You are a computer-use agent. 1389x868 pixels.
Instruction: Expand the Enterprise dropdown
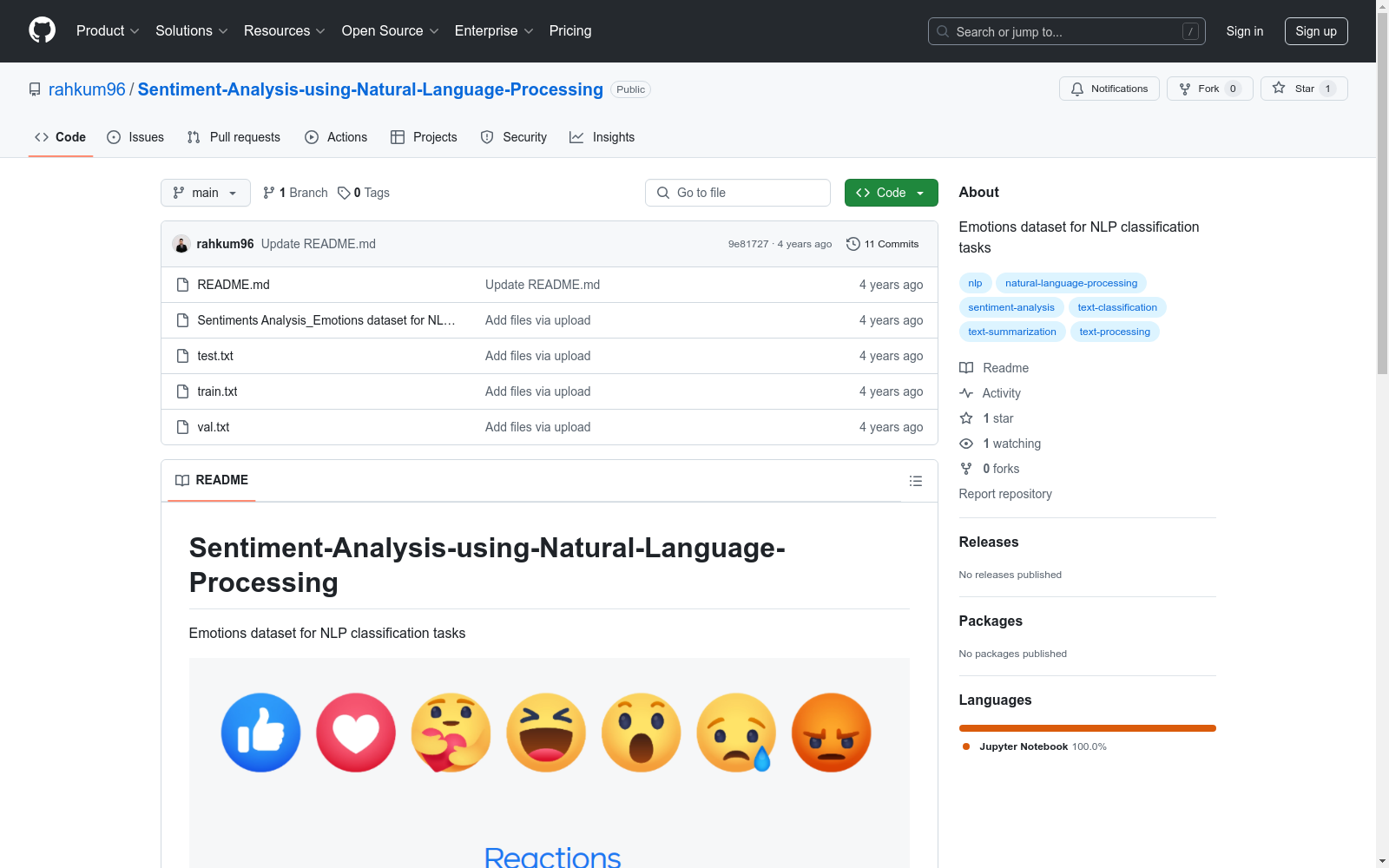[494, 30]
